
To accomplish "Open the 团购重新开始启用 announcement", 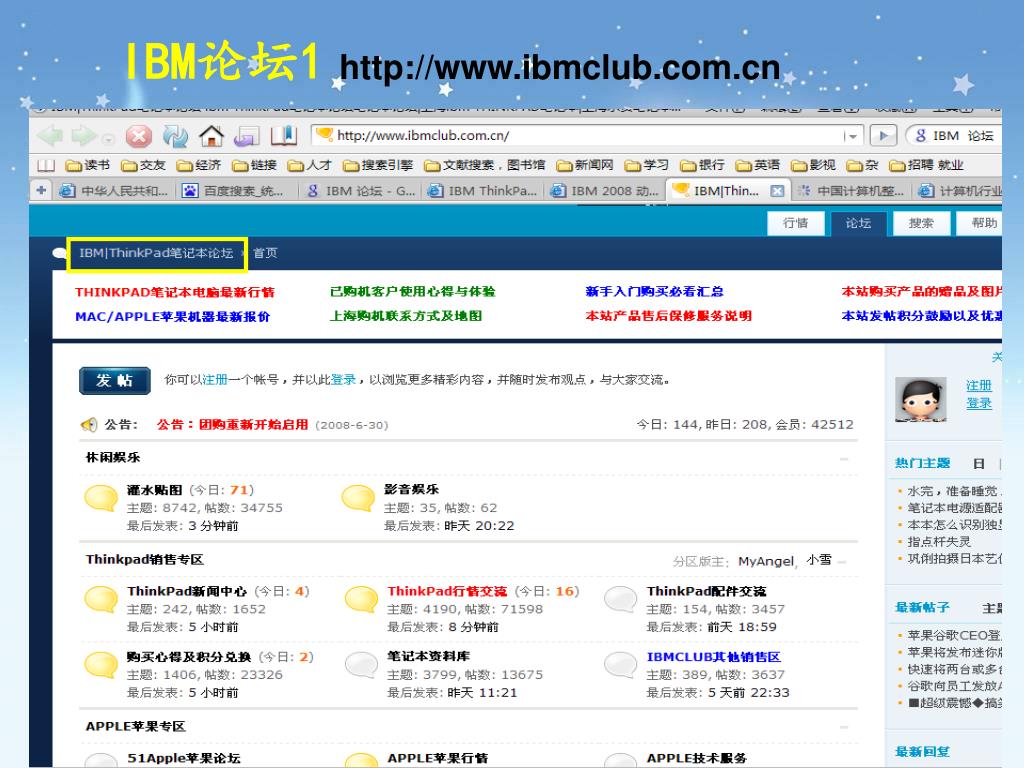I will 253,424.
